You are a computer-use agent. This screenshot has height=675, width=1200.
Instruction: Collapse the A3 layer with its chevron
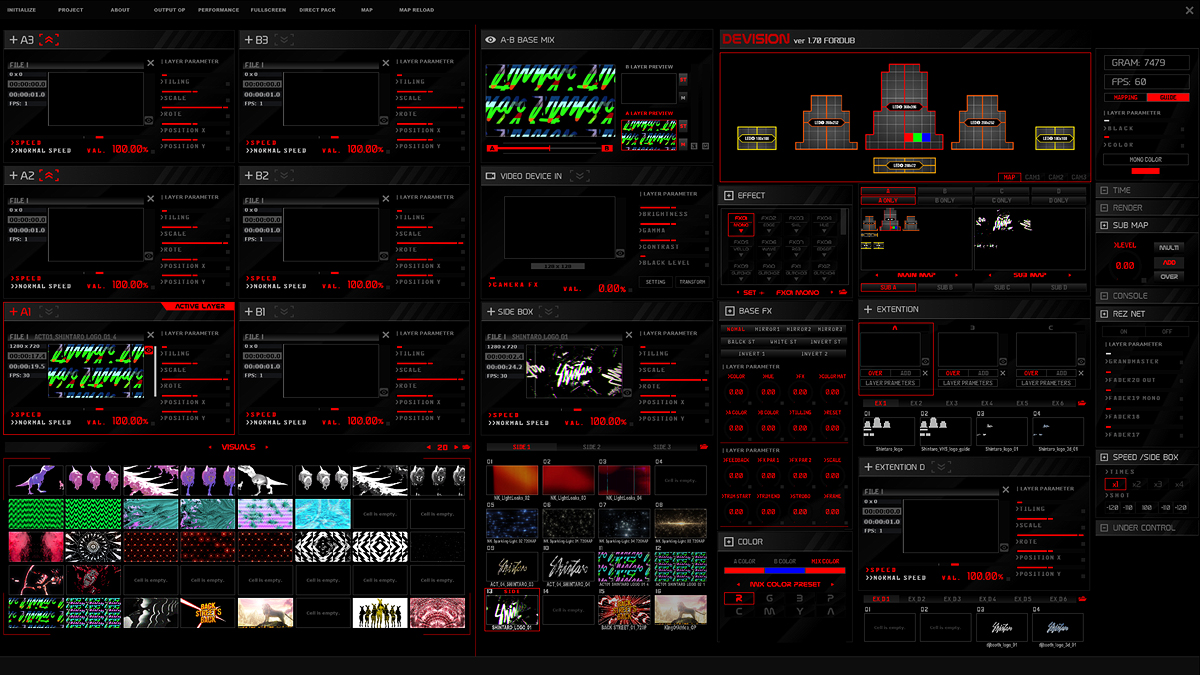[50, 40]
